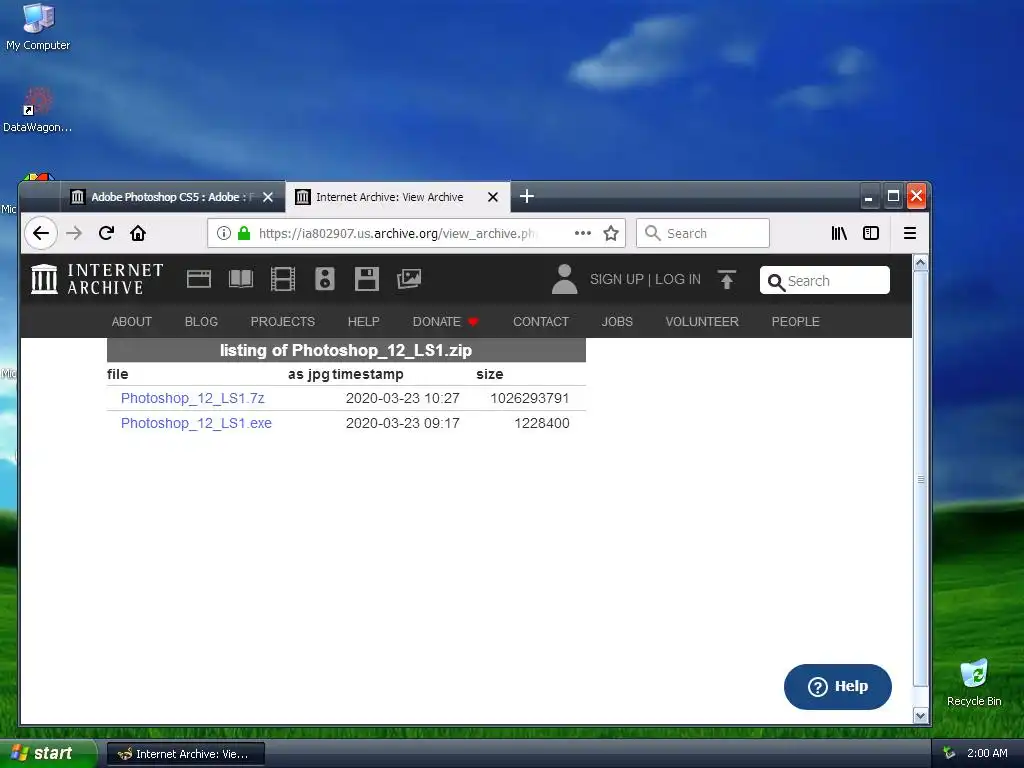Open the Firefox library icon
The width and height of the screenshot is (1024, 768).
(839, 233)
